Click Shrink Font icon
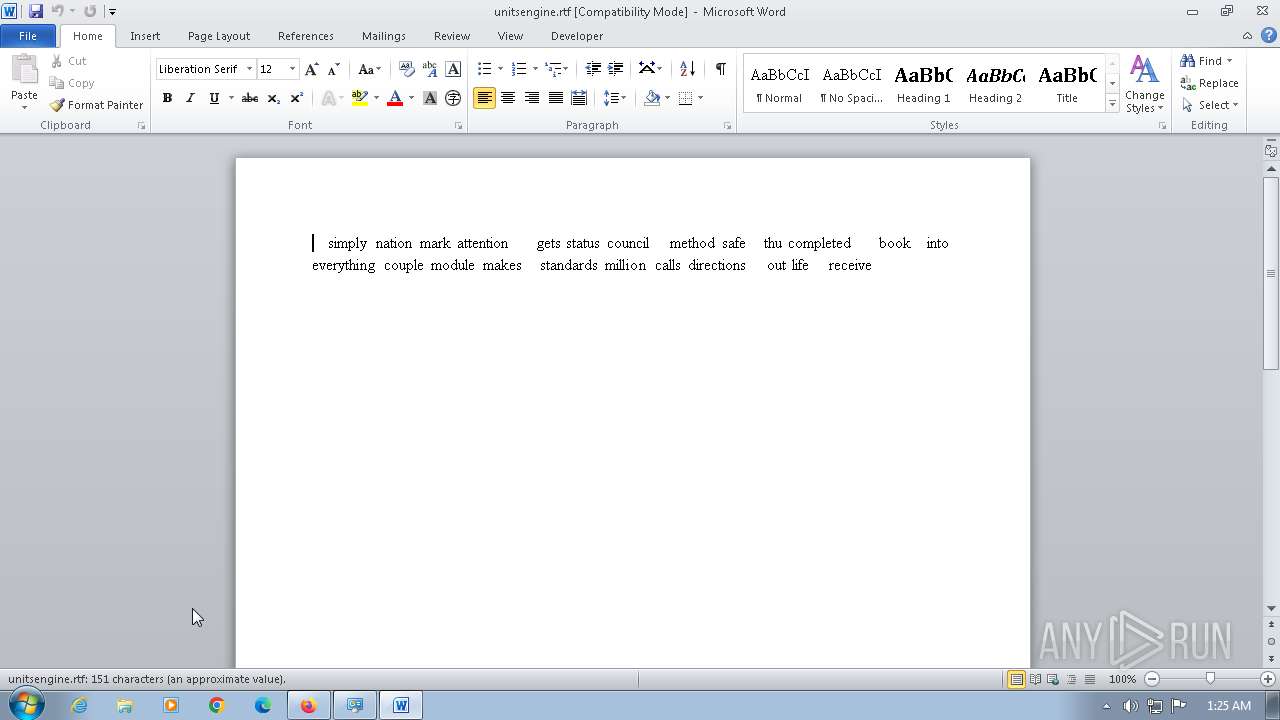The width and height of the screenshot is (1280, 720). click(x=334, y=69)
